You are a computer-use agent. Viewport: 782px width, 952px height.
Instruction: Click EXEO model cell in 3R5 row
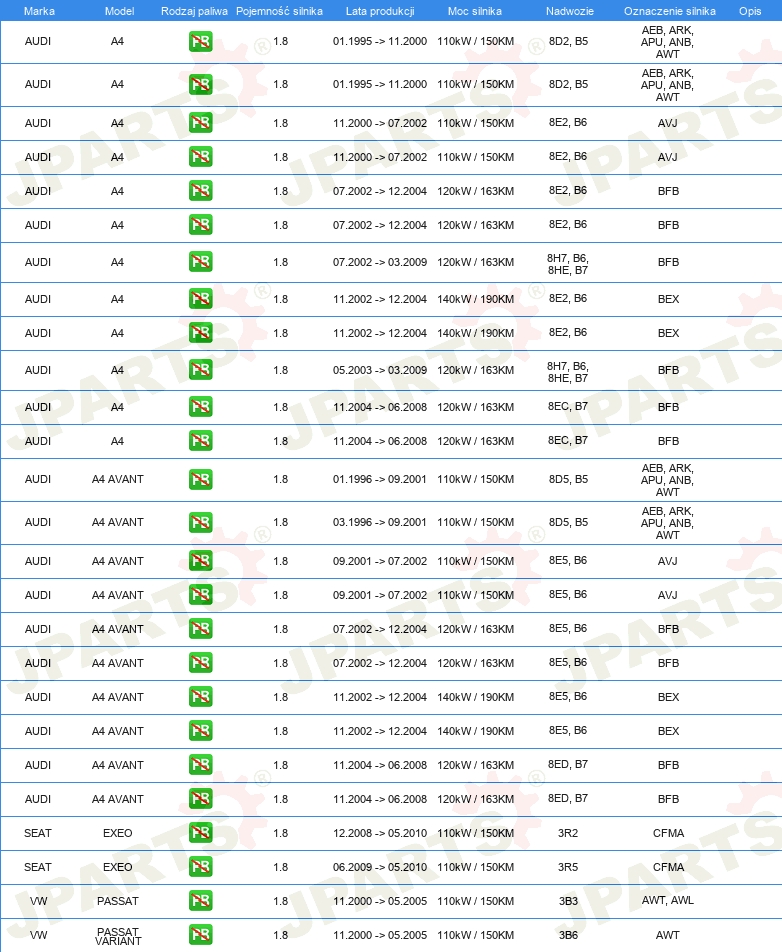pos(118,868)
